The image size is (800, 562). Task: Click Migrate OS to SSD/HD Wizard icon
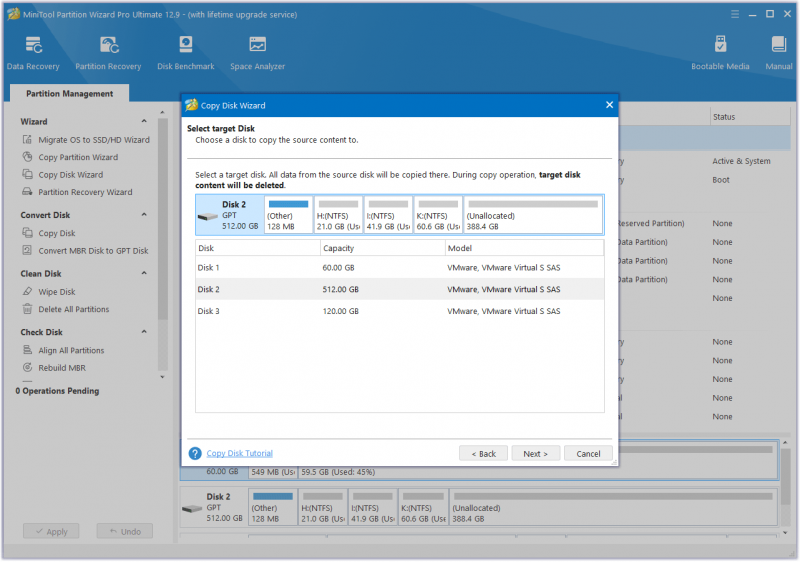tap(28, 139)
